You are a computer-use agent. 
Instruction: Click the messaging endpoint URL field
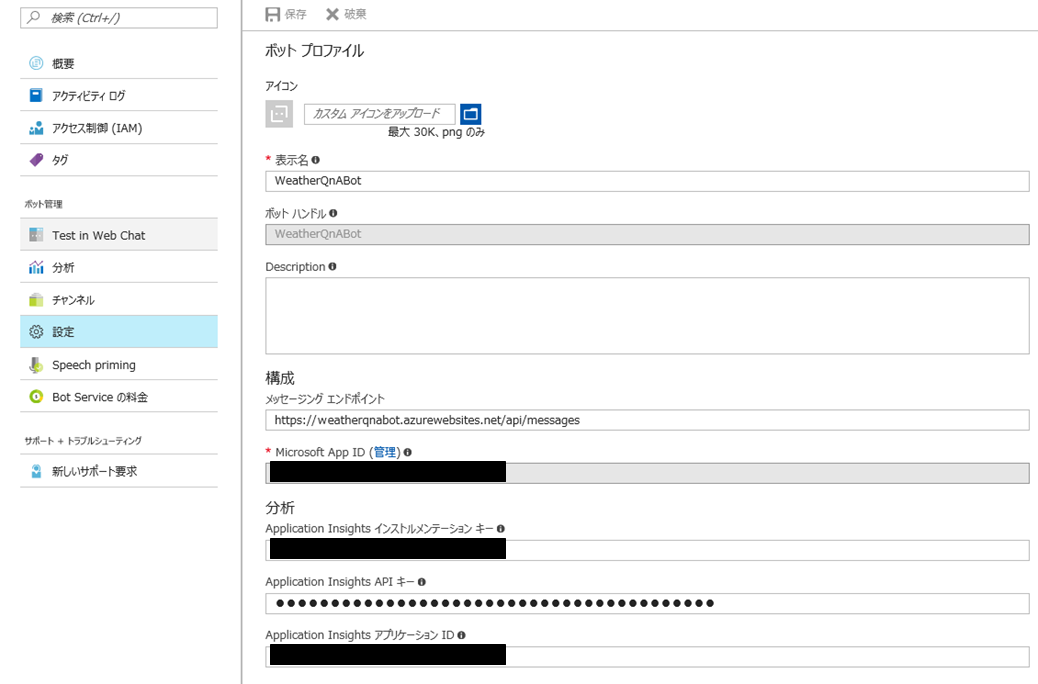point(647,420)
